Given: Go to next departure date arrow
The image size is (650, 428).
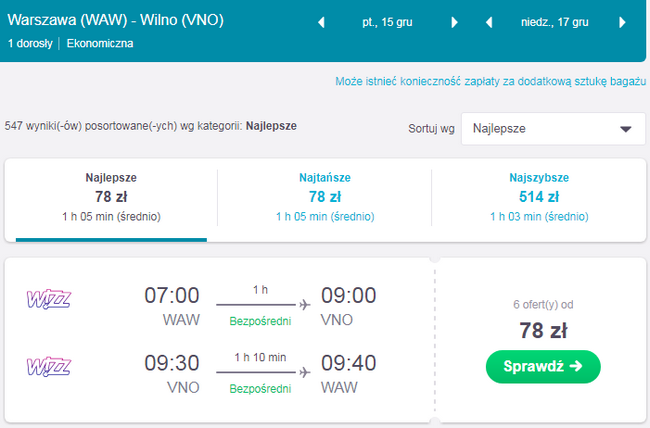Looking at the screenshot, I should 455,23.
